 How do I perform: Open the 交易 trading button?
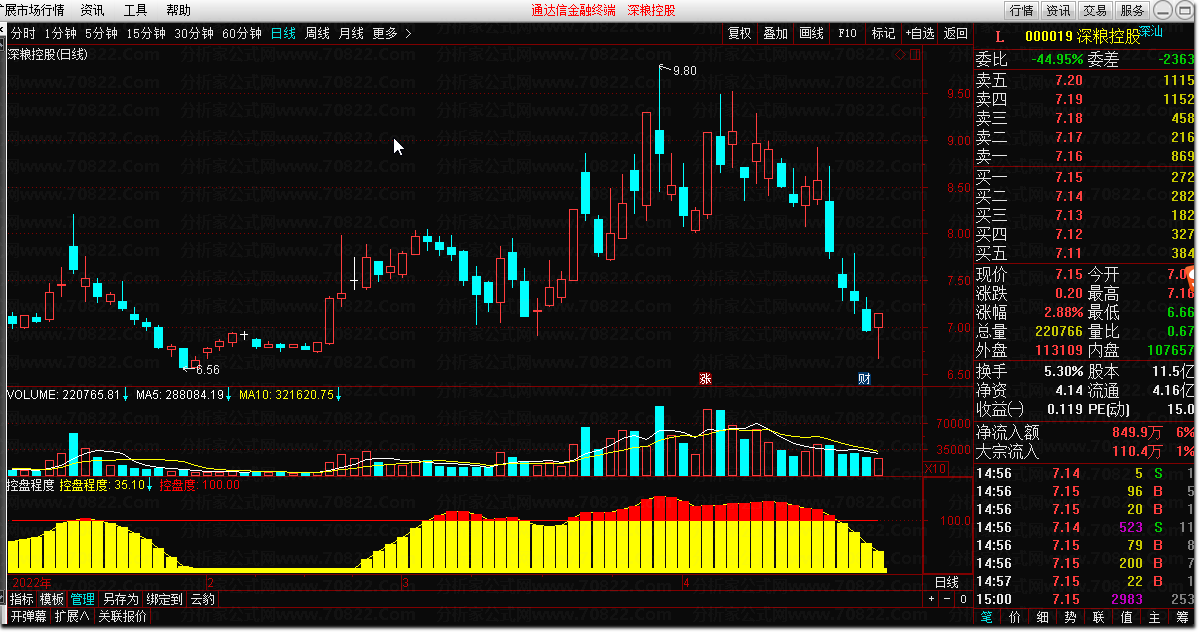coord(1095,10)
